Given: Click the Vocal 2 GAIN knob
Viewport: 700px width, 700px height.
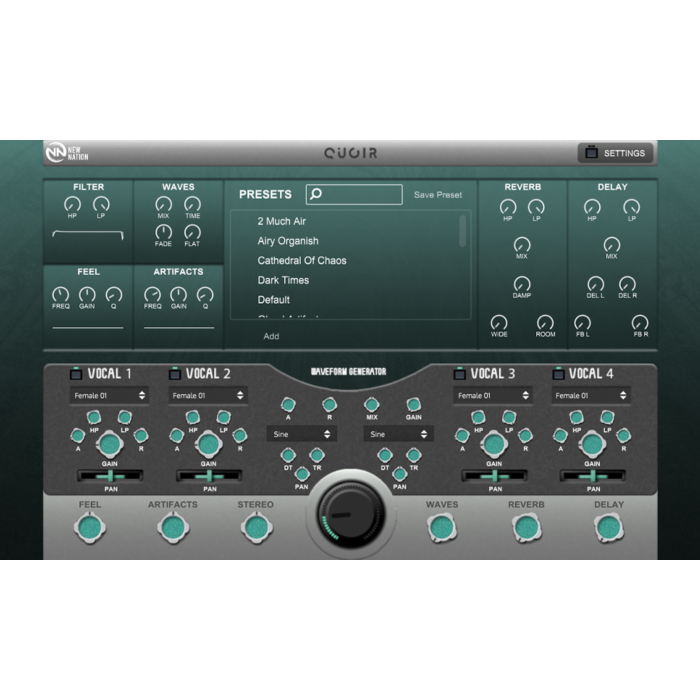Looking at the screenshot, I should pyautogui.click(x=208, y=444).
